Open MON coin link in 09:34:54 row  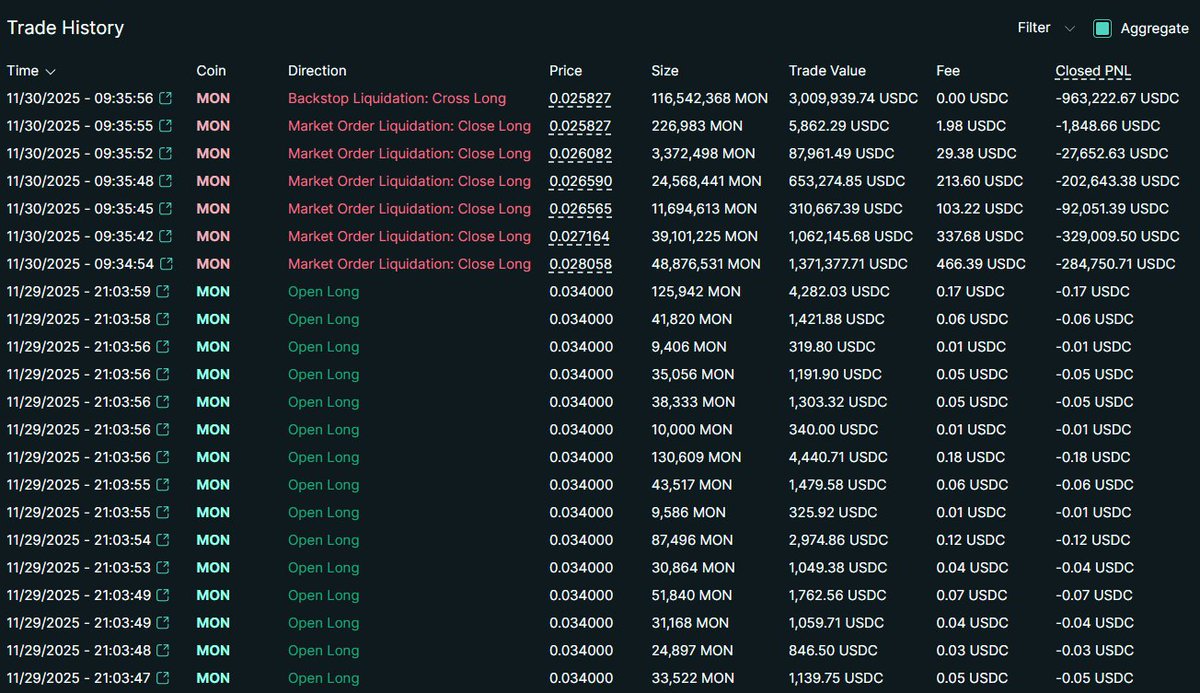coord(213,264)
